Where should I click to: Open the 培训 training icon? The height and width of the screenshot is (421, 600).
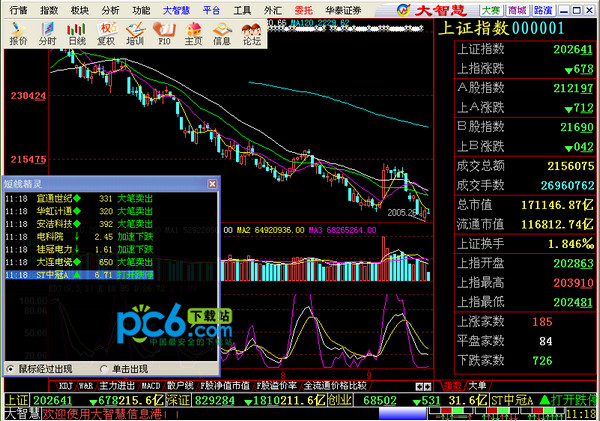(134, 34)
